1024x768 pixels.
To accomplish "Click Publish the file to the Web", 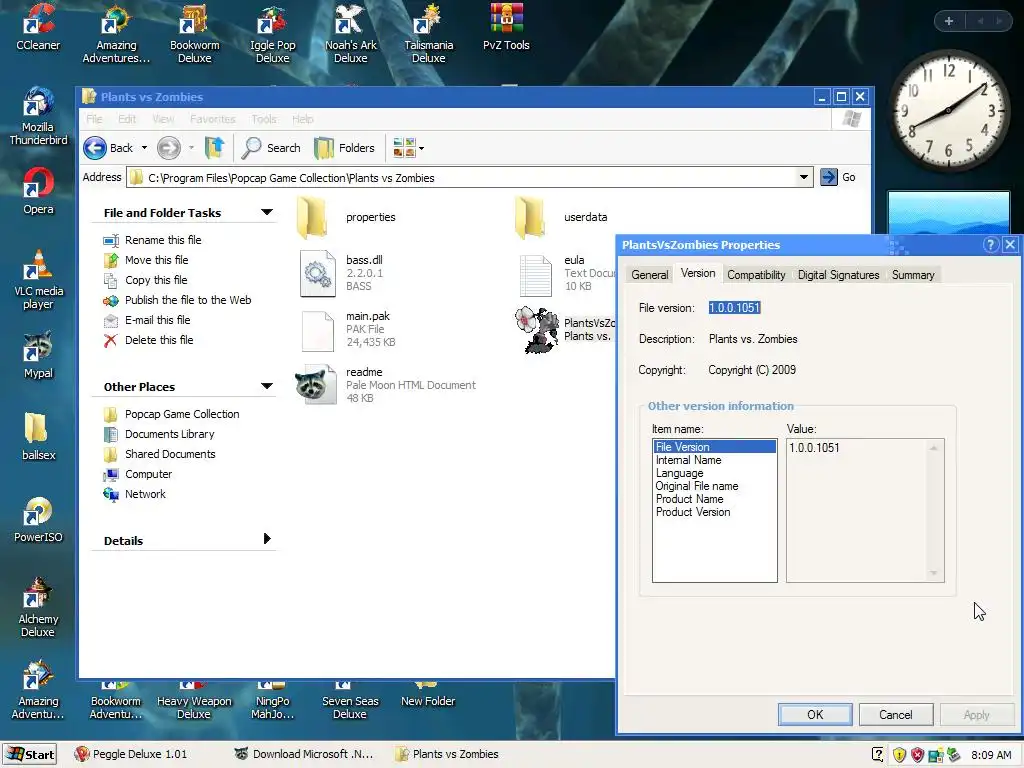I will [188, 300].
